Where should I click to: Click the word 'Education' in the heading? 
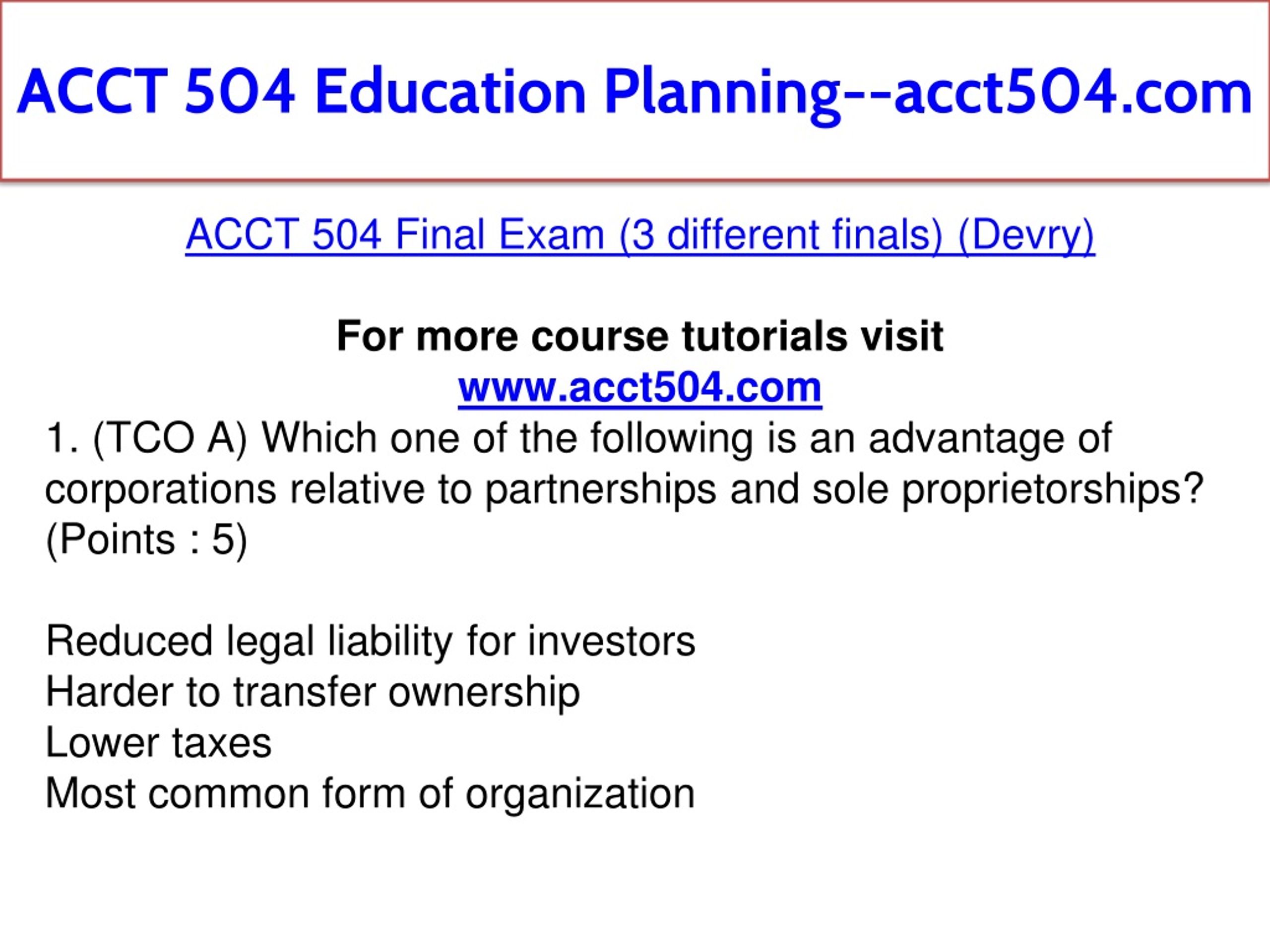pyautogui.click(x=450, y=92)
